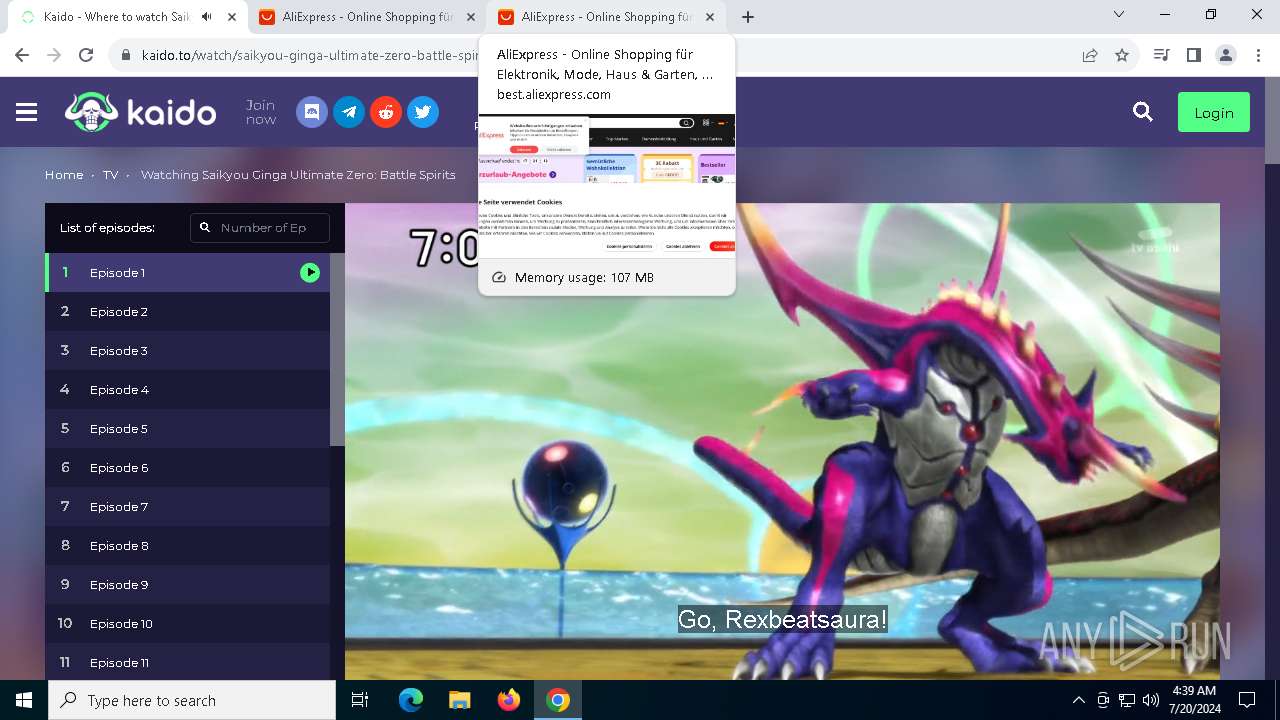Toggle the Chrome side panel
The height and width of the screenshot is (720, 1280).
pos(1193,55)
